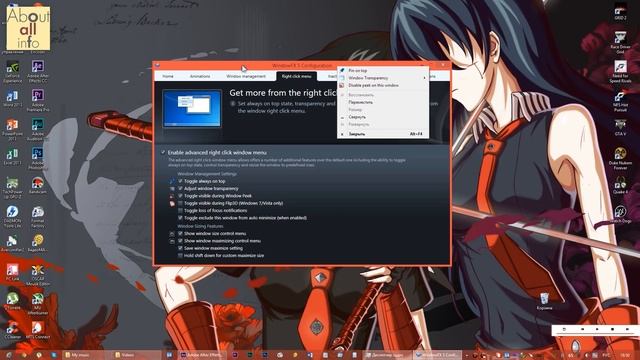Viewport: 640px width, 360px height.
Task: Open the DAEMON Tools Lite desktop shortcut
Action: (x=12, y=216)
